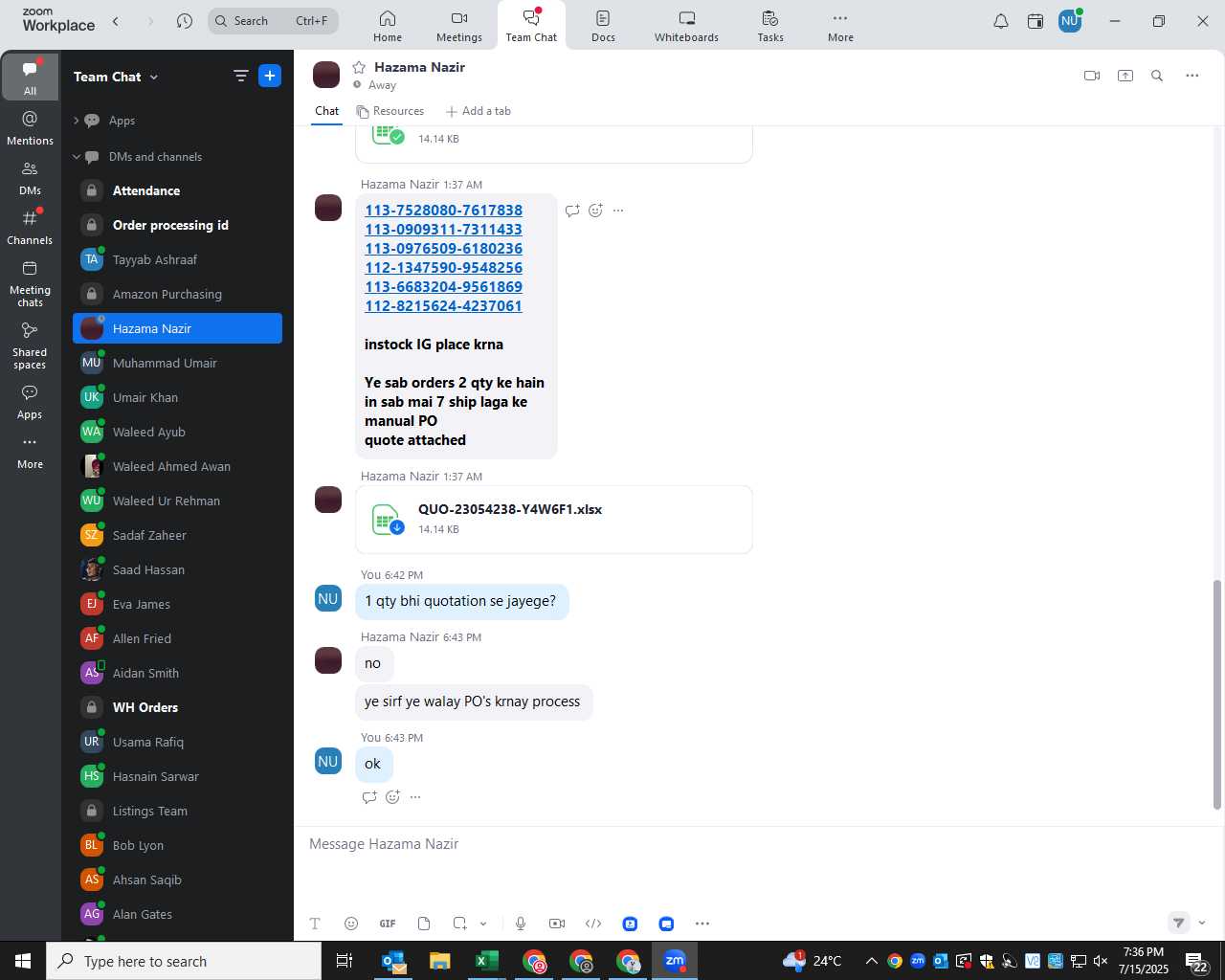Screen dimensions: 1225x980
Task: Search within this chat using magnifier icon
Action: (1157, 76)
